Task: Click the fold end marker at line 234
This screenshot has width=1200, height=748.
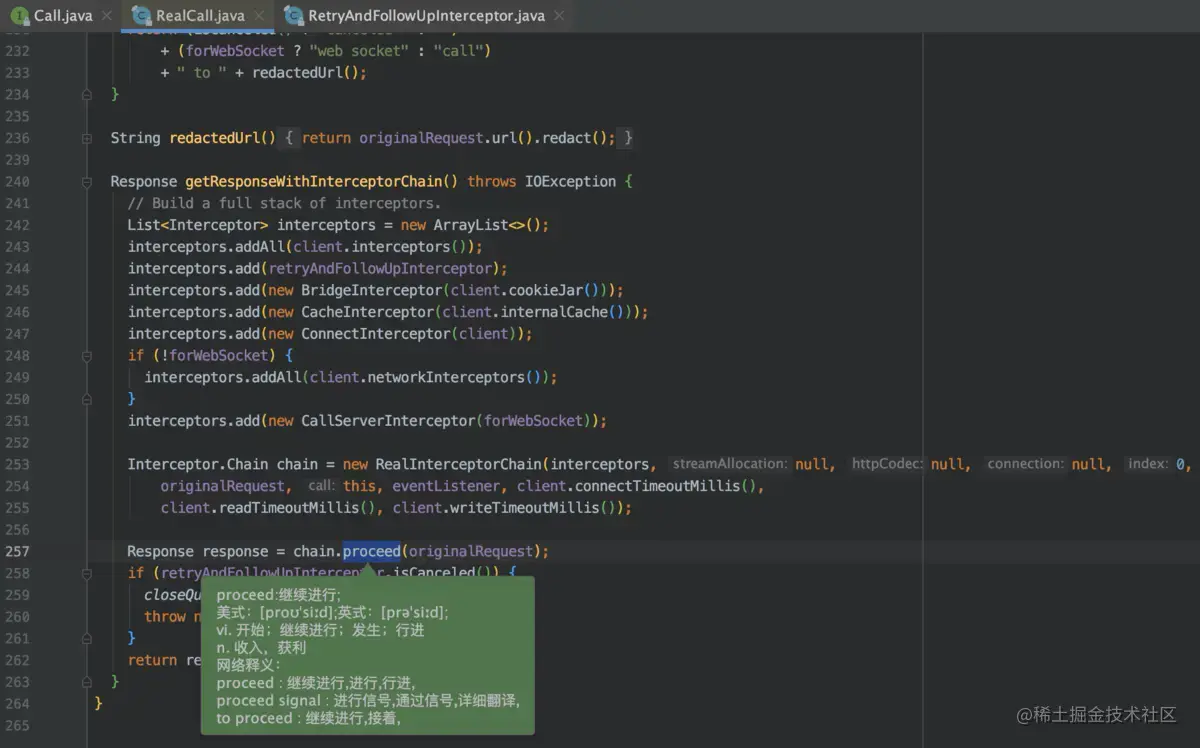Action: point(87,94)
